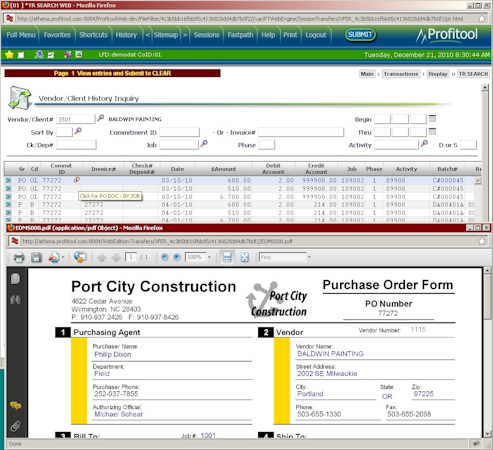Click Logout in navbar
493x450 pixels.
pos(316,35)
